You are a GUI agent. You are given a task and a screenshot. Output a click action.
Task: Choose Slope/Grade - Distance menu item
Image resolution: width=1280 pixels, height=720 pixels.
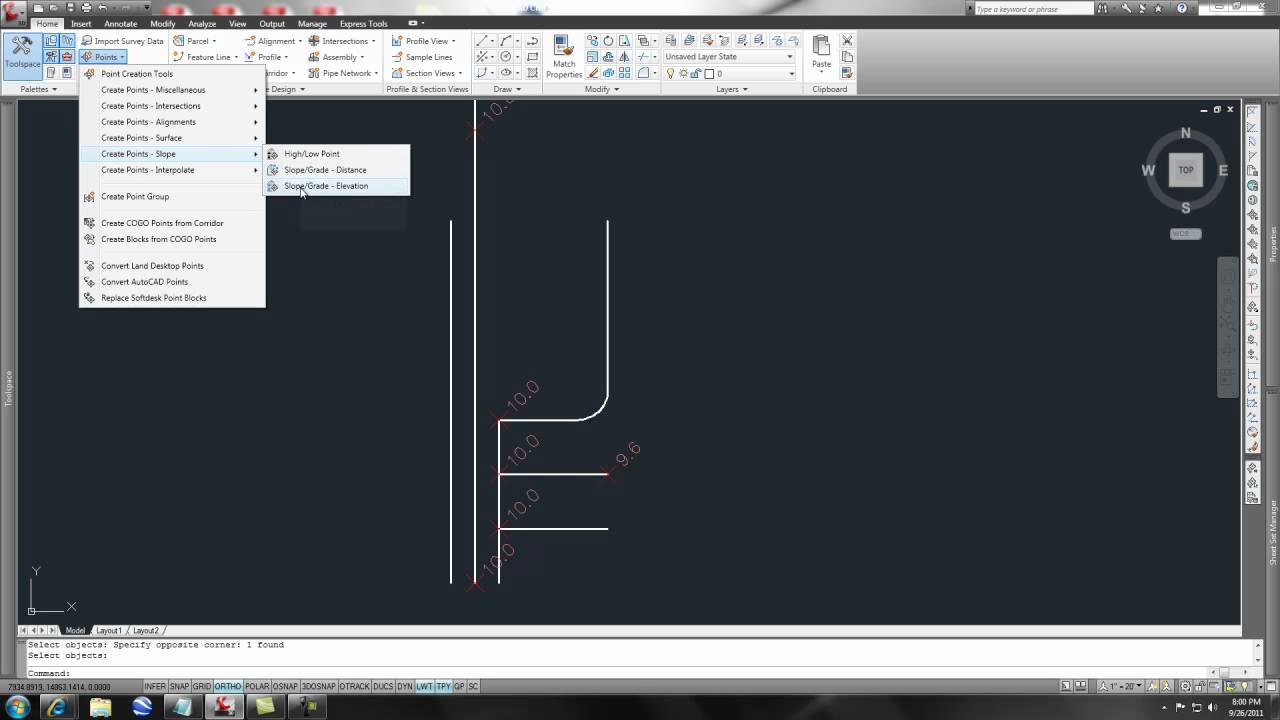[336, 170]
